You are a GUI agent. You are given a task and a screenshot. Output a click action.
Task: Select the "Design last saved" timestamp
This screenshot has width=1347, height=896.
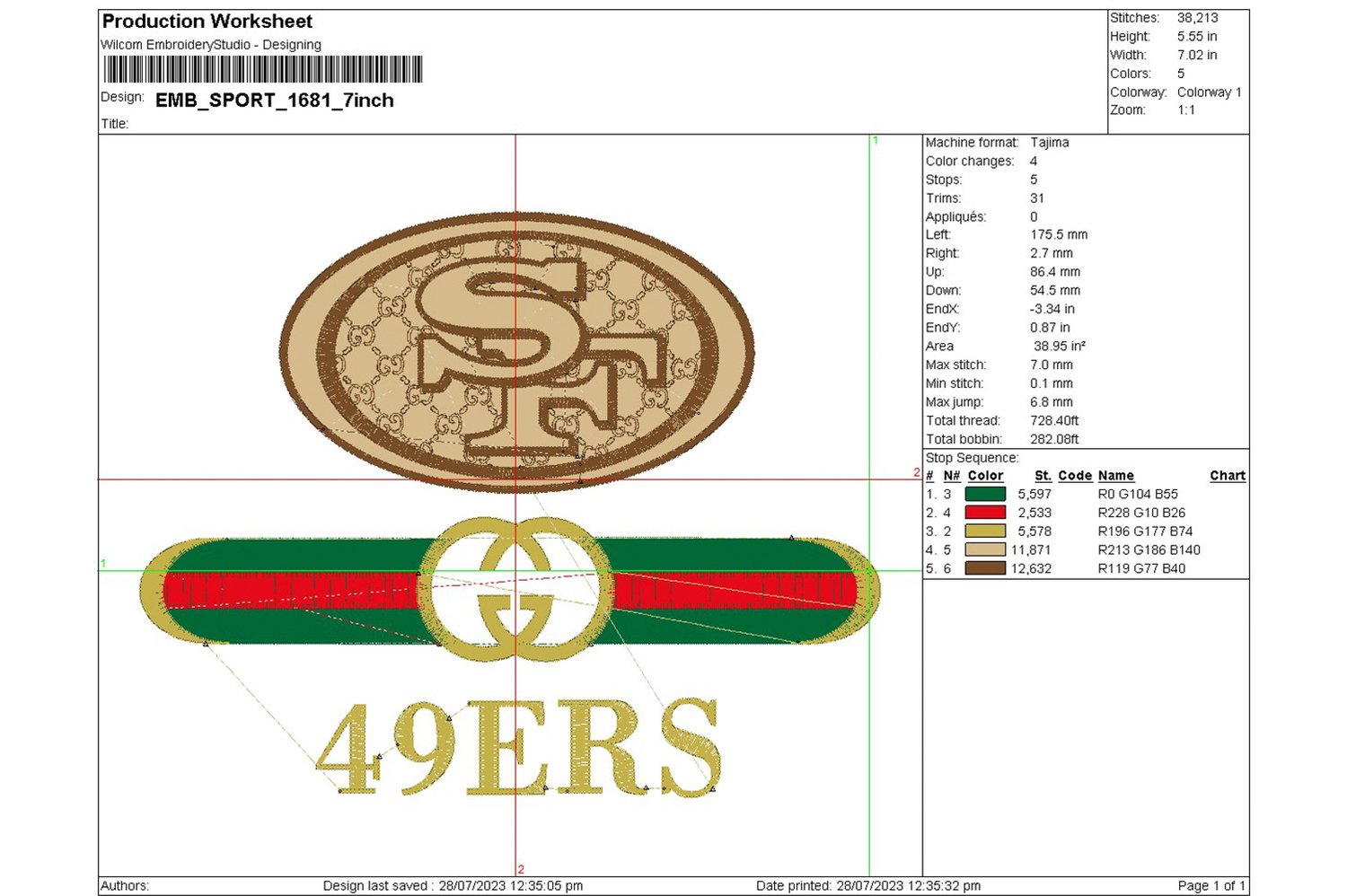(453, 886)
